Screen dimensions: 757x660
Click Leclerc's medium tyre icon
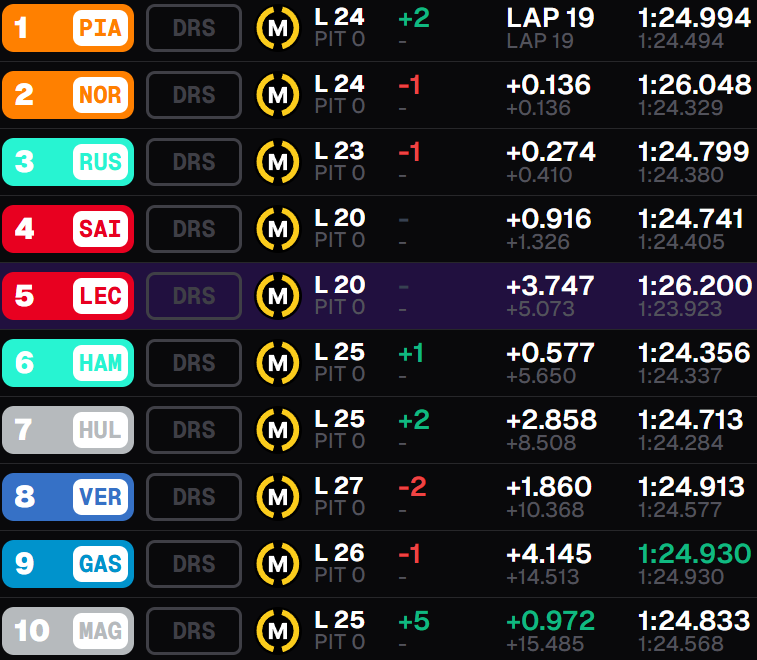point(279,296)
